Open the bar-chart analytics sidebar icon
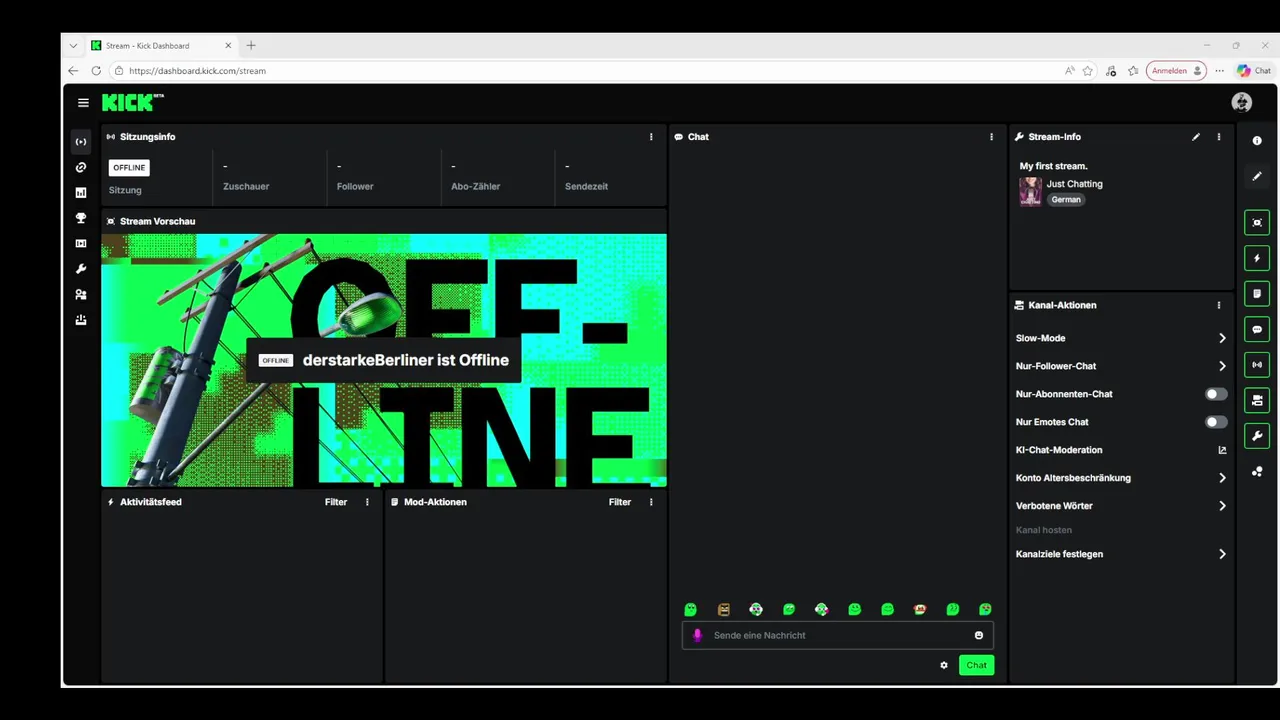Viewport: 1280px width, 720px height. [x=81, y=193]
